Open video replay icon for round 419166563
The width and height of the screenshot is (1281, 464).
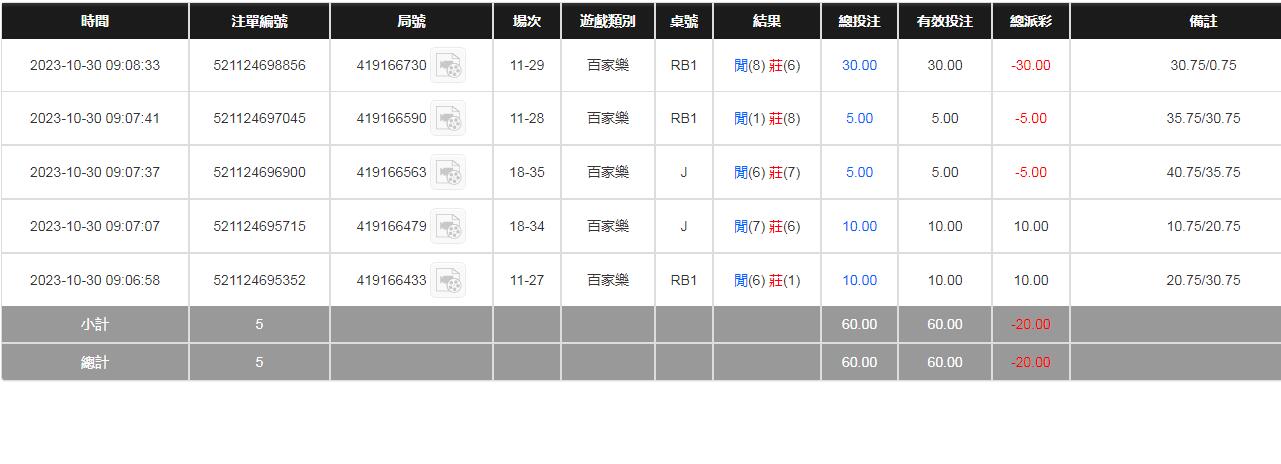click(448, 173)
